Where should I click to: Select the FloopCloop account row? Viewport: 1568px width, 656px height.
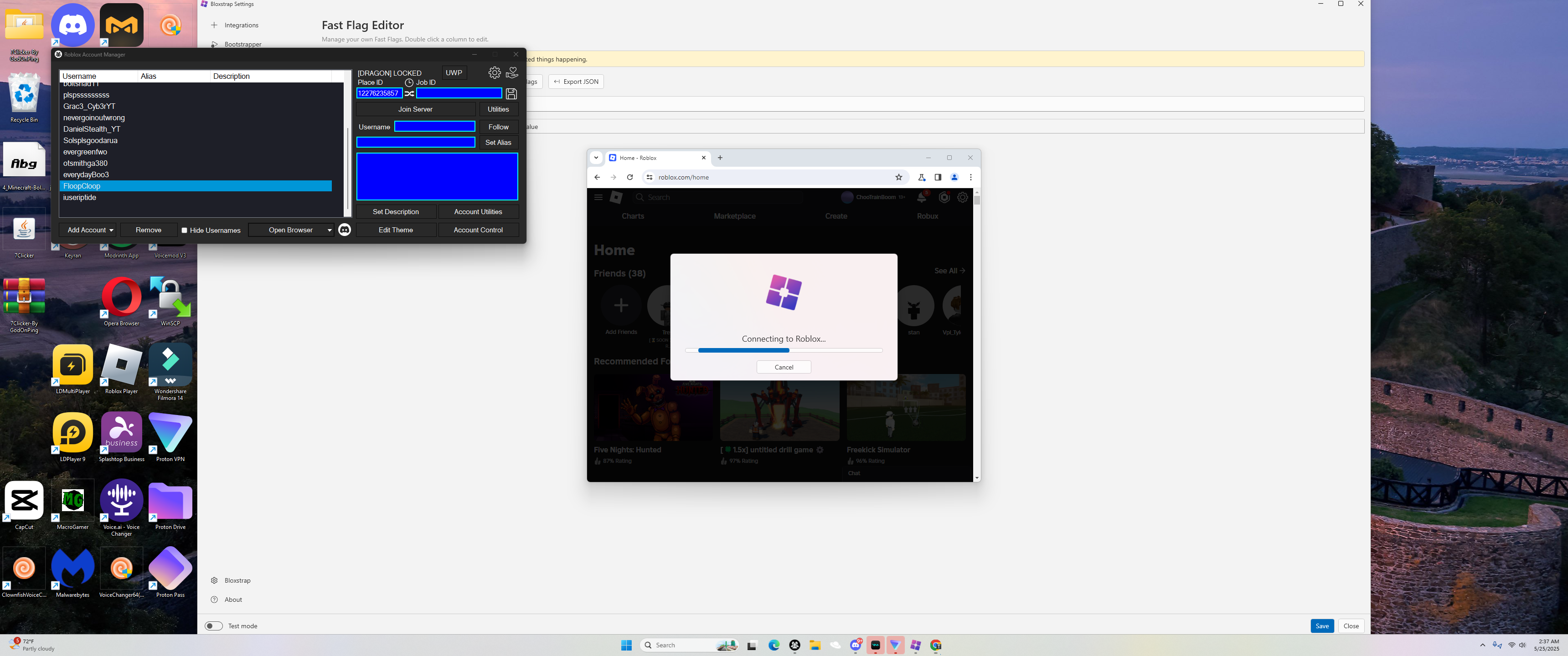(196, 186)
